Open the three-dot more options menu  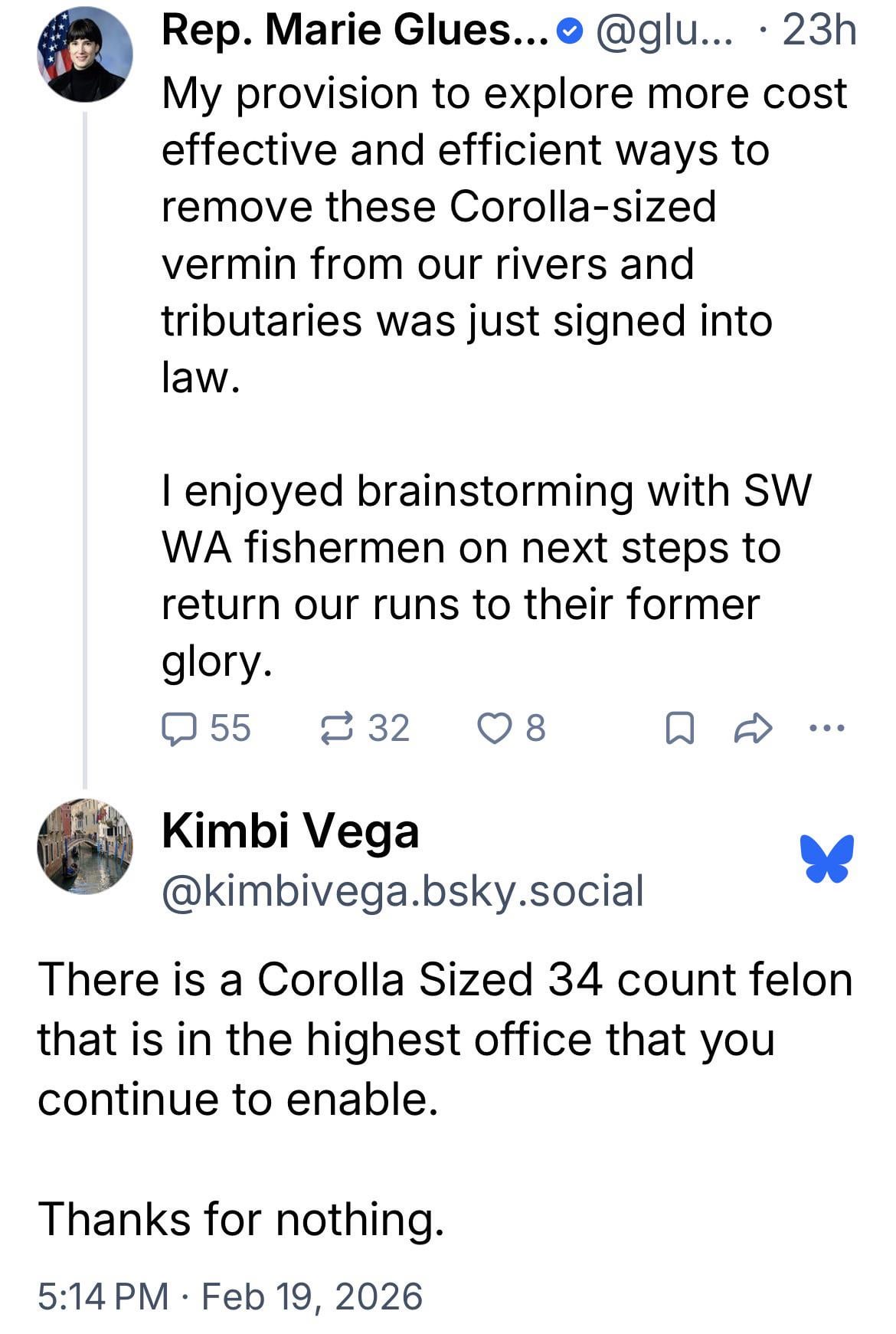click(827, 728)
